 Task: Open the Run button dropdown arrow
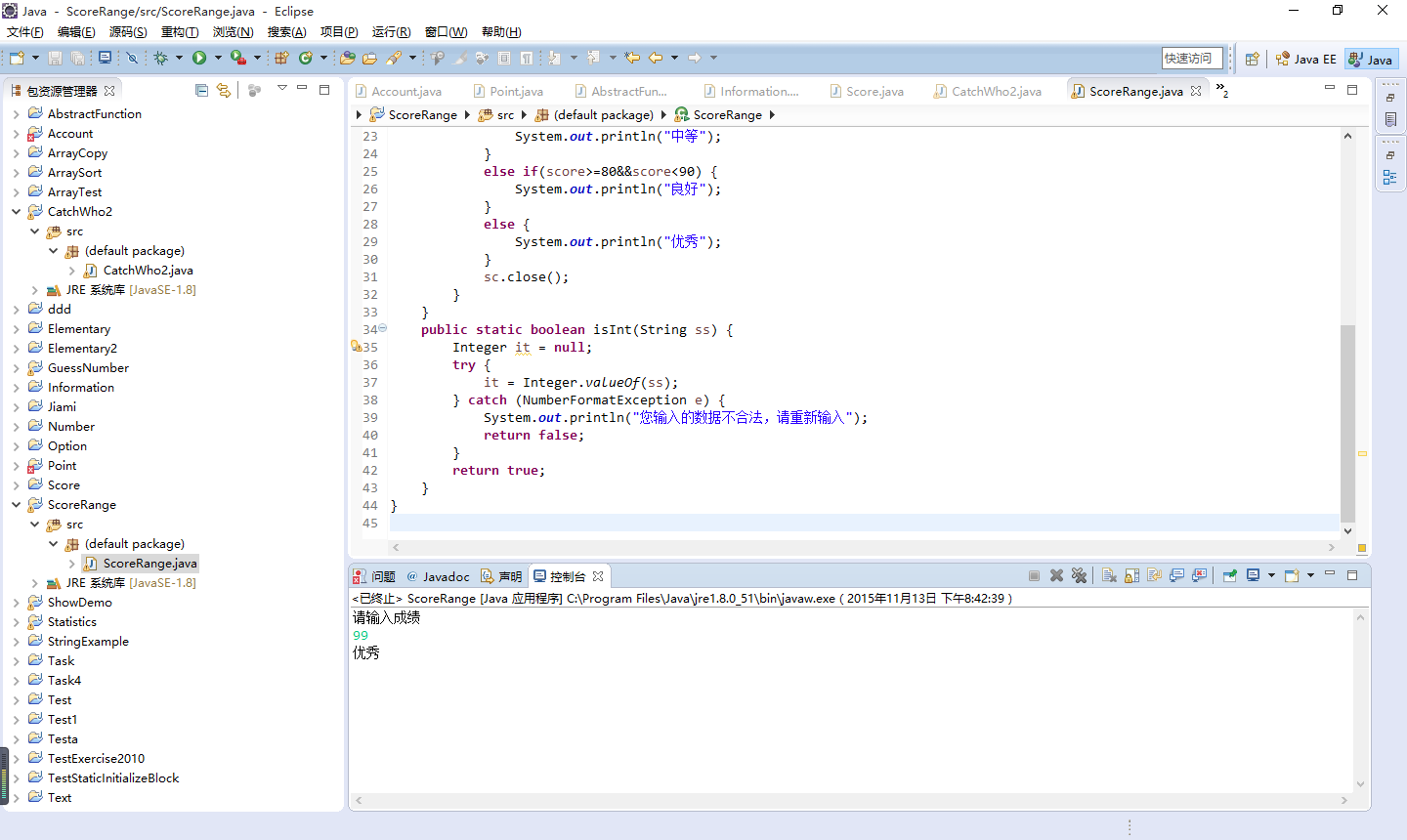click(218, 58)
